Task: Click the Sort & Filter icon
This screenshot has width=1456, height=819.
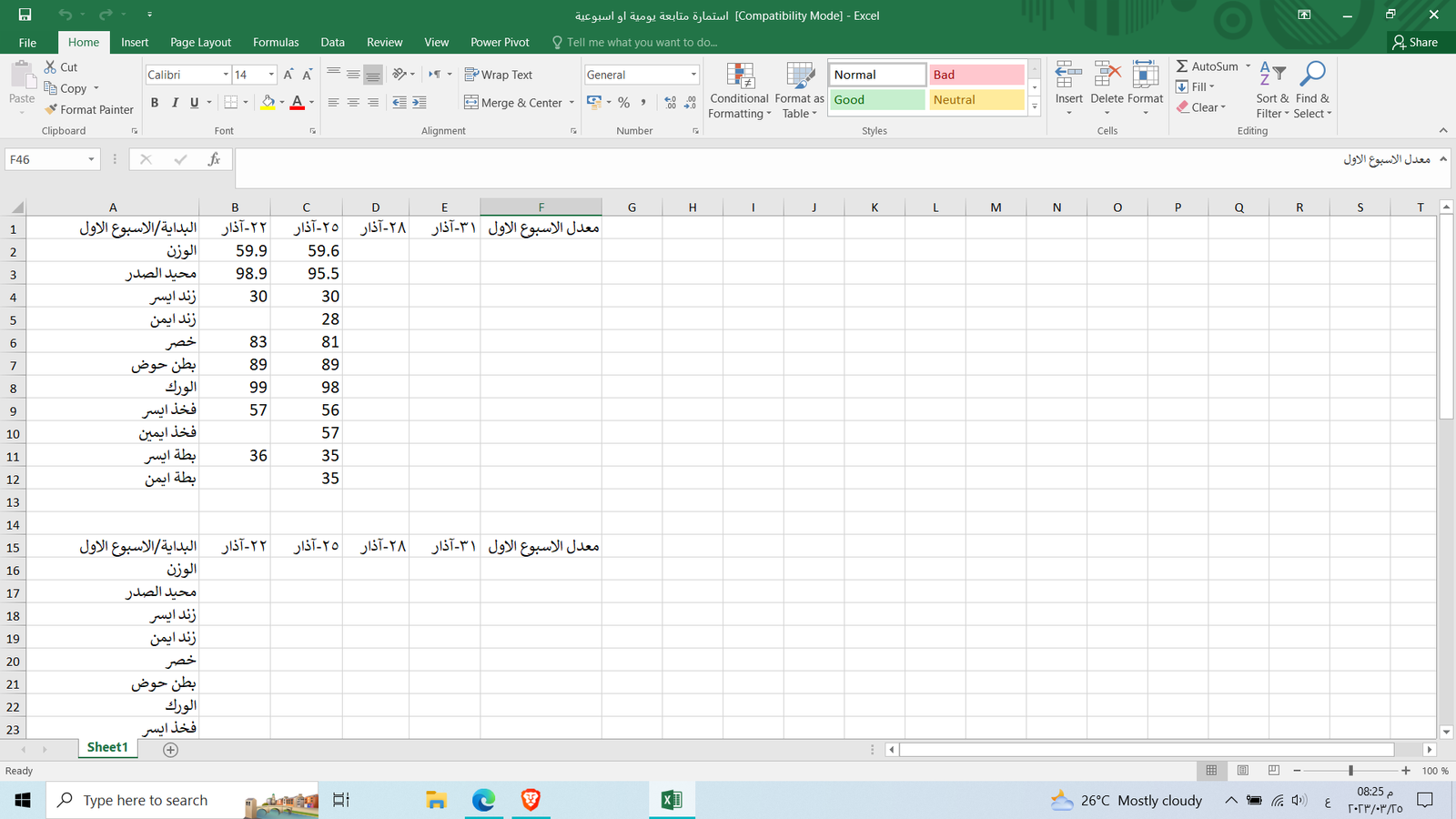Action: pos(1272,91)
